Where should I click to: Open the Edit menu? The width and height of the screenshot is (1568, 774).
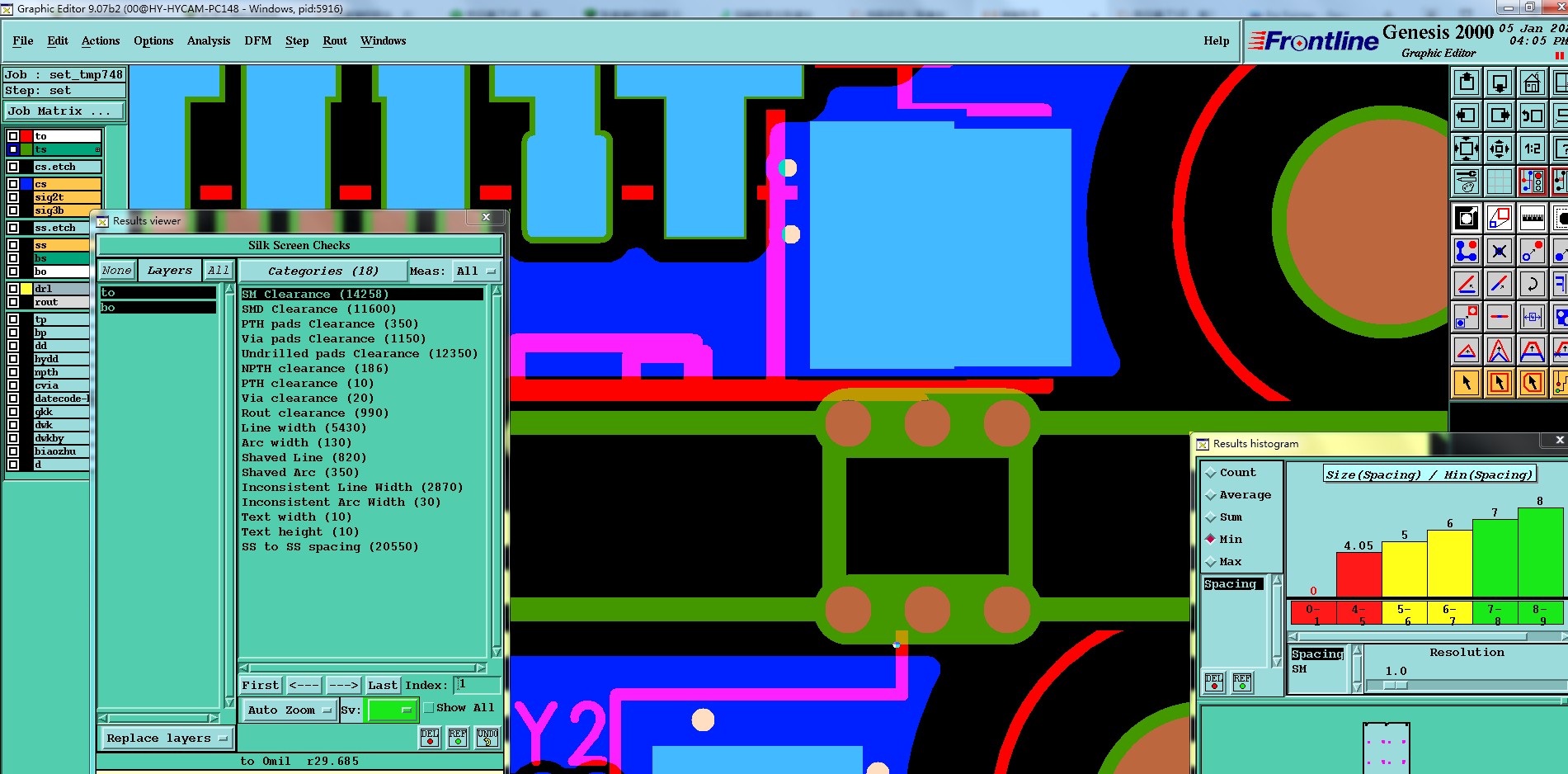[x=58, y=40]
